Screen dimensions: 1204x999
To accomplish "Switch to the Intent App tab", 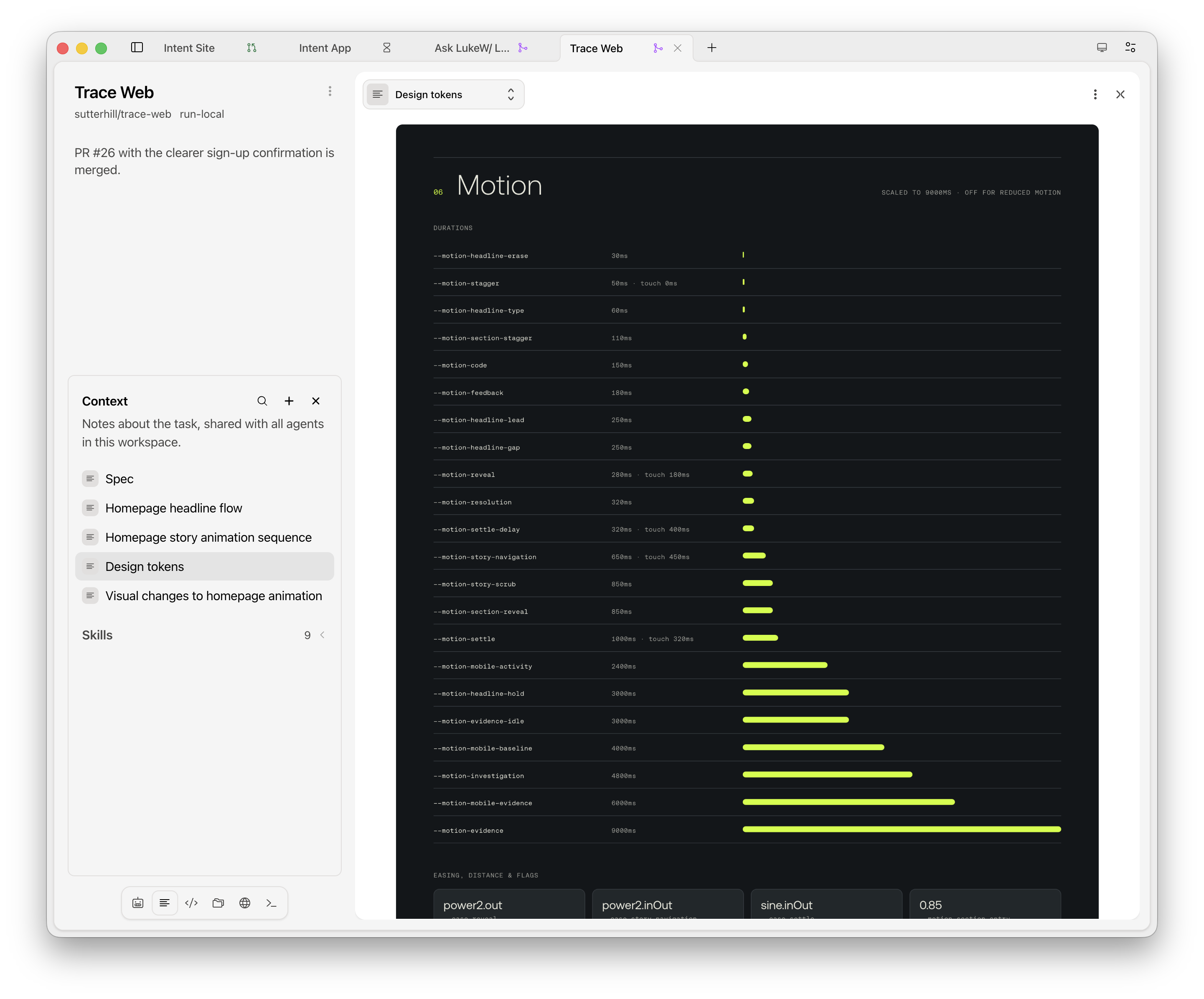I will click(x=325, y=48).
